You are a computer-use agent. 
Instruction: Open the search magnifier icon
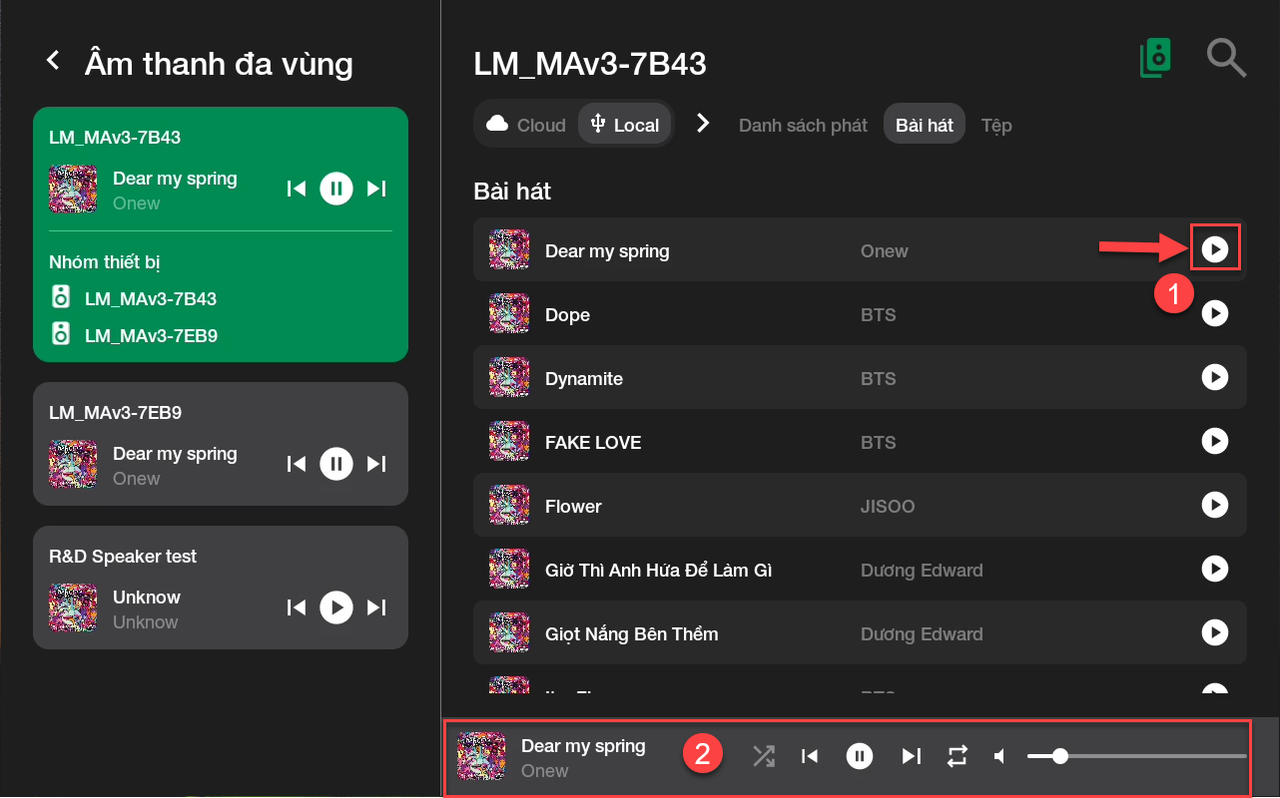[x=1226, y=59]
